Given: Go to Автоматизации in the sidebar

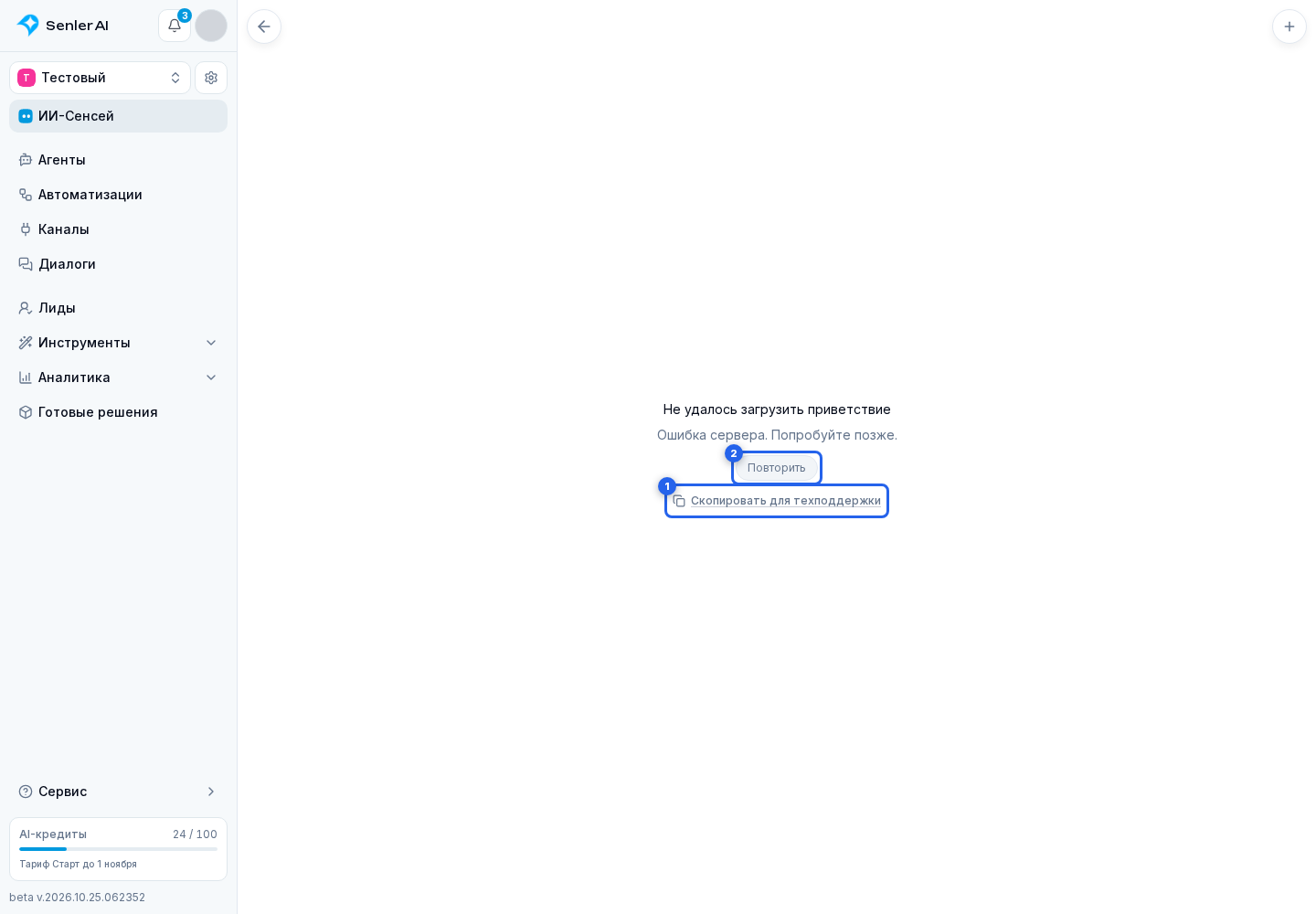Looking at the screenshot, I should [118, 195].
